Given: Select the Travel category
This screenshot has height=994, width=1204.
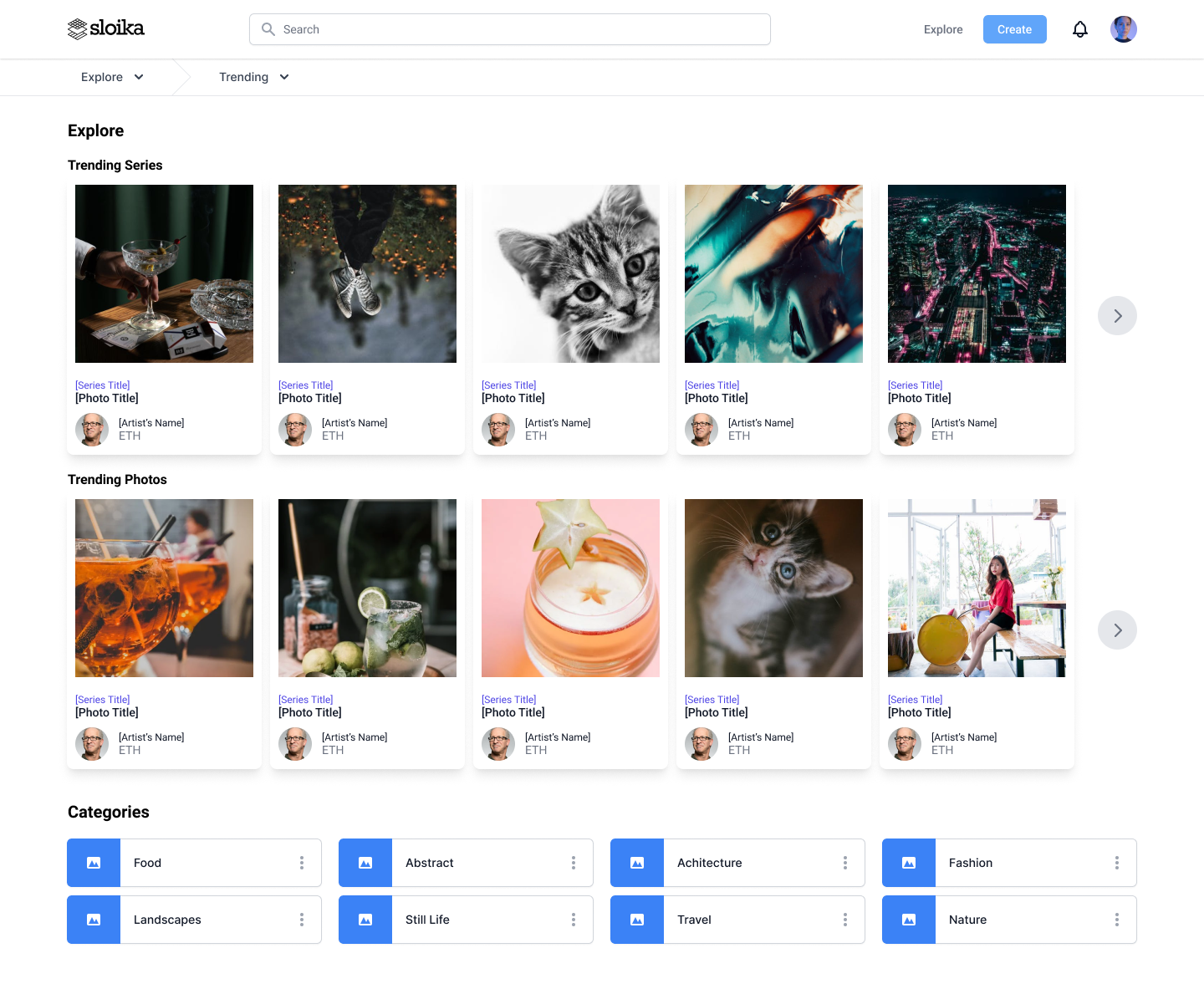Looking at the screenshot, I should [x=737, y=920].
